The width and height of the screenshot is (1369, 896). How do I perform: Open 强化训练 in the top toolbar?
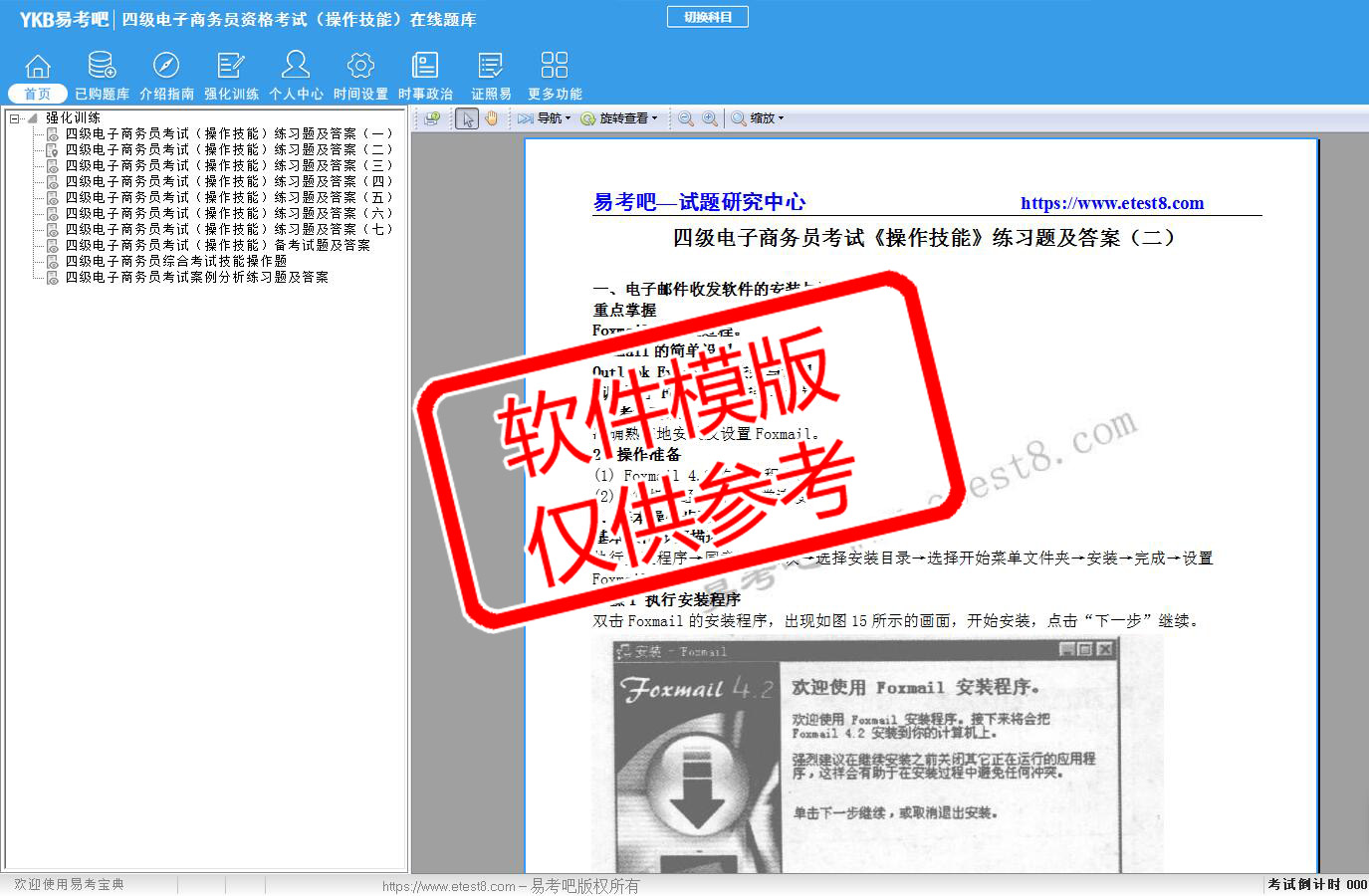[231, 76]
